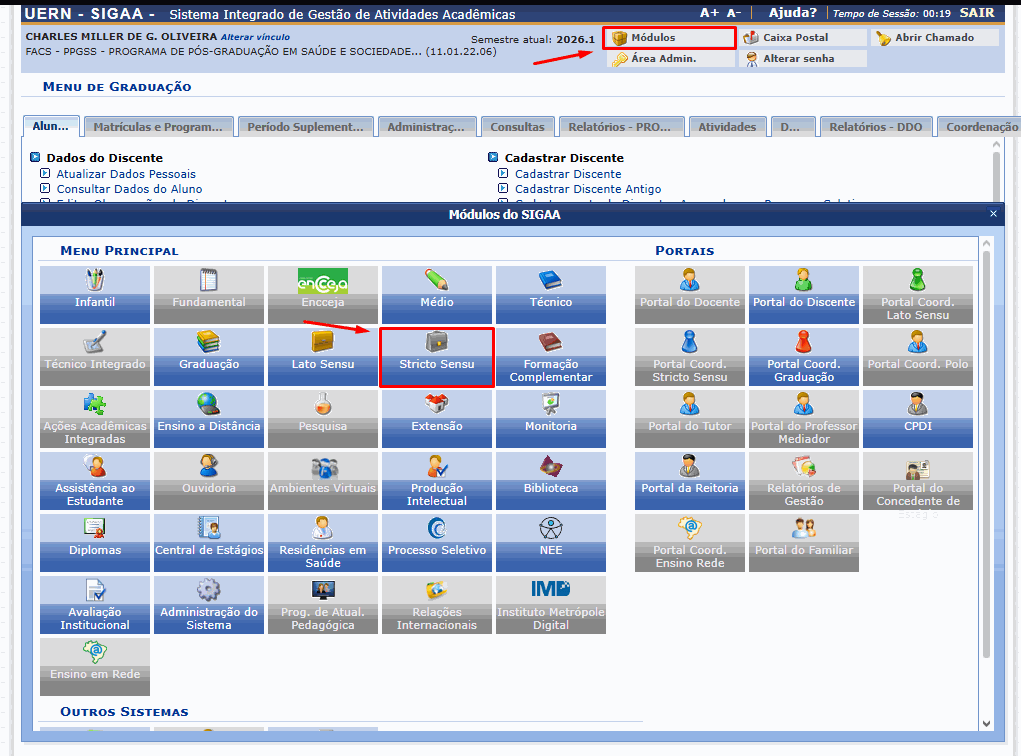Image resolution: width=1021 pixels, height=756 pixels.
Task: Open the Técnico module
Action: coord(551,294)
